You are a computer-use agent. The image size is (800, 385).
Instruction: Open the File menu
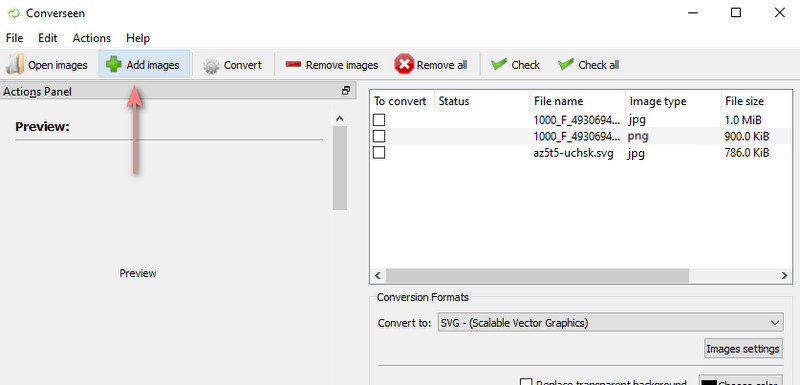[15, 38]
